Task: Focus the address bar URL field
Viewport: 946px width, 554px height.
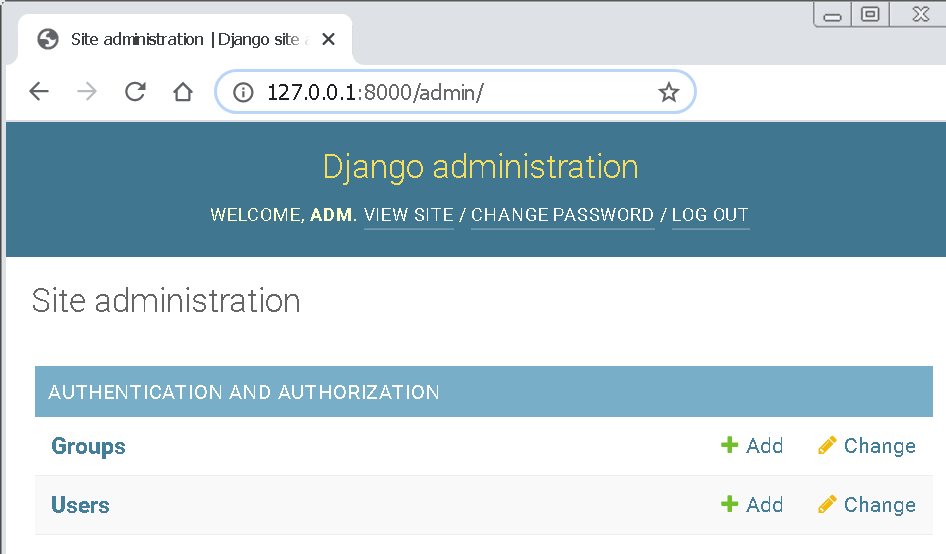Action: [x=456, y=92]
